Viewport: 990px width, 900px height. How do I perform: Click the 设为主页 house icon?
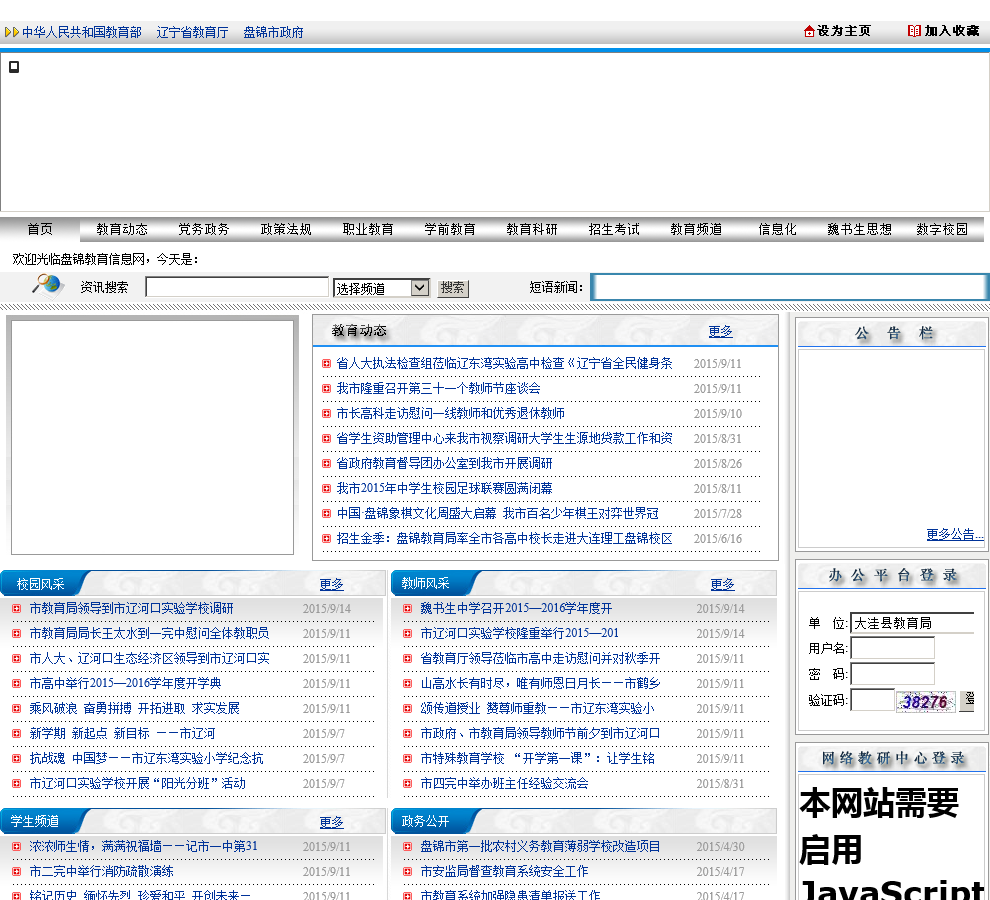pyautogui.click(x=809, y=31)
